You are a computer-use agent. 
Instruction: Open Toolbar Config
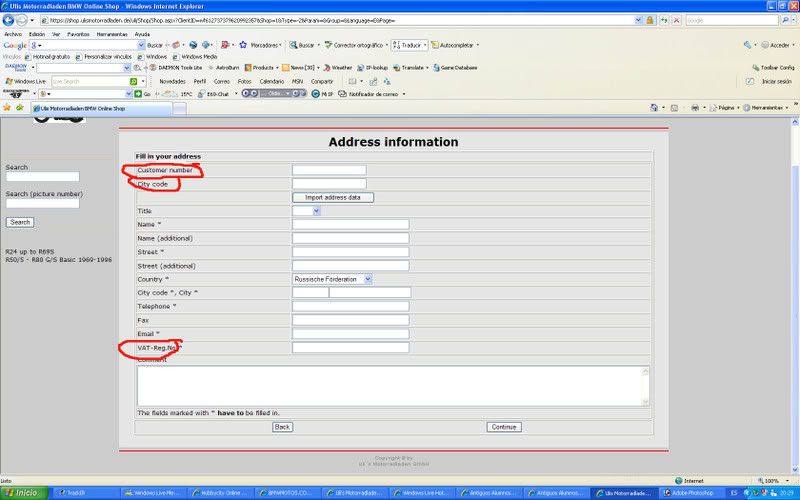coord(773,67)
